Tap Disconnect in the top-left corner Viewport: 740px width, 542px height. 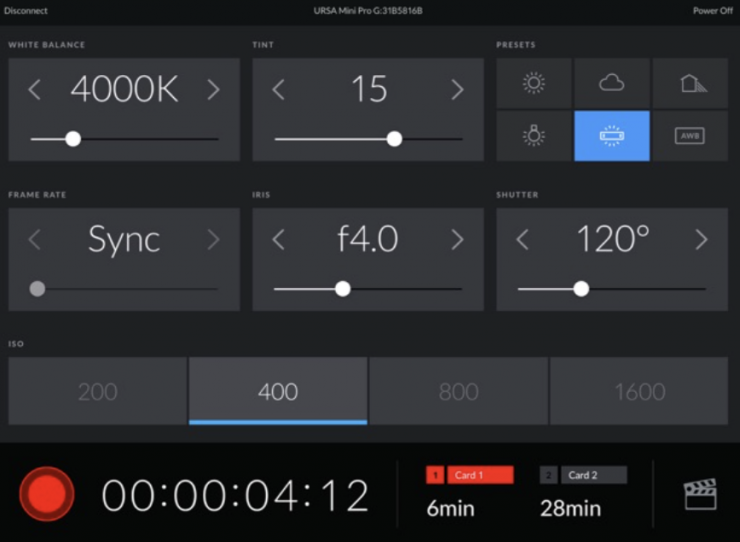(26, 11)
